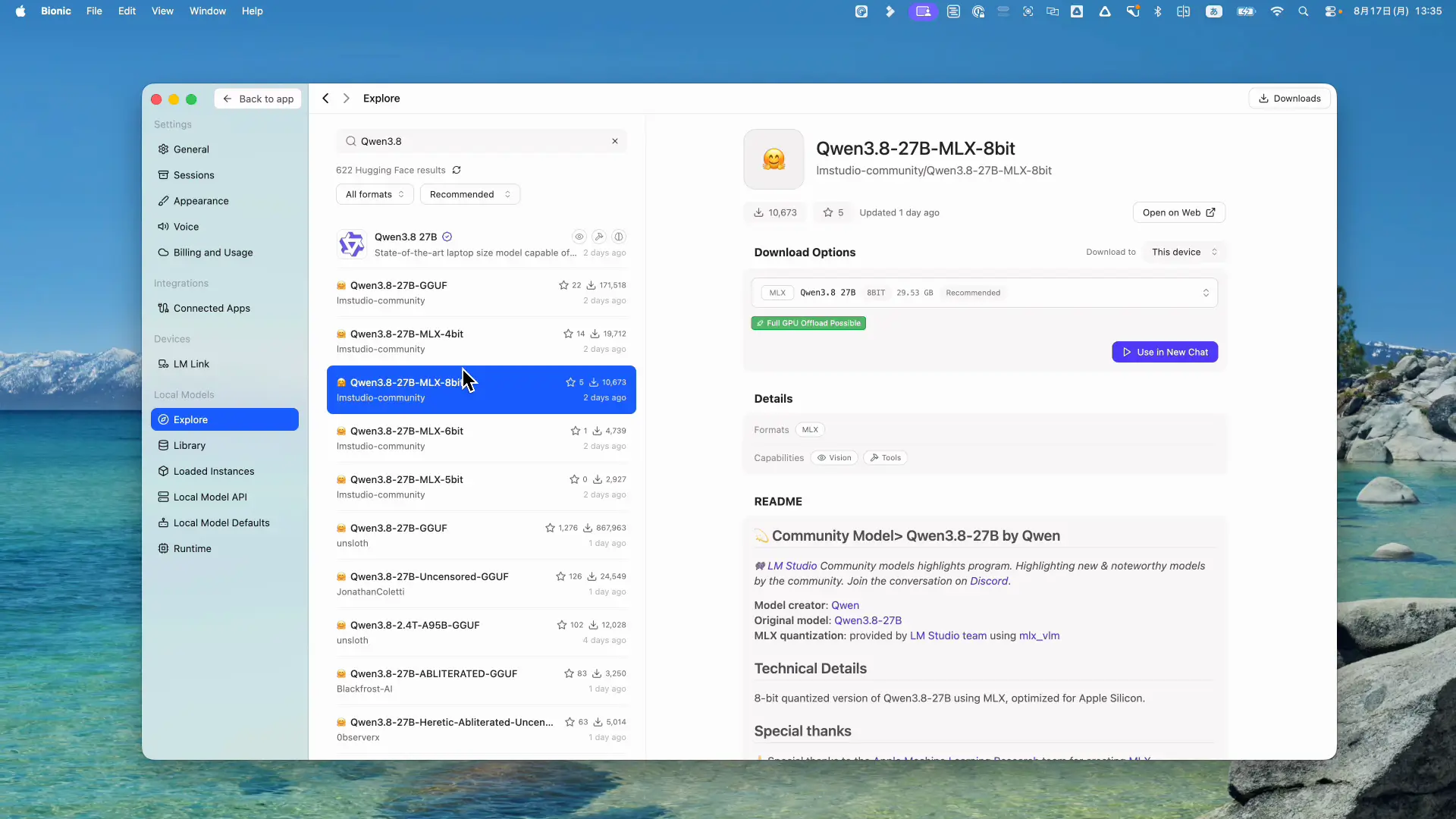Open the Discord link
This screenshot has height=819, width=1456.
pos(990,581)
